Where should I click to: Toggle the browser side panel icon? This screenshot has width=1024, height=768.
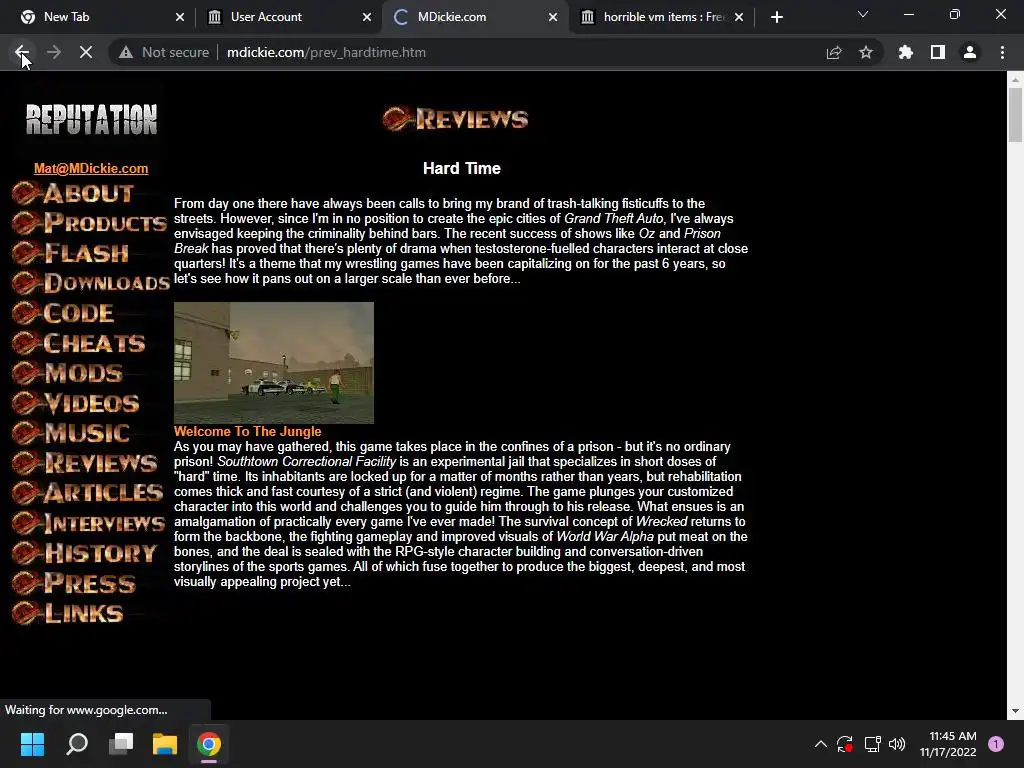point(938,52)
